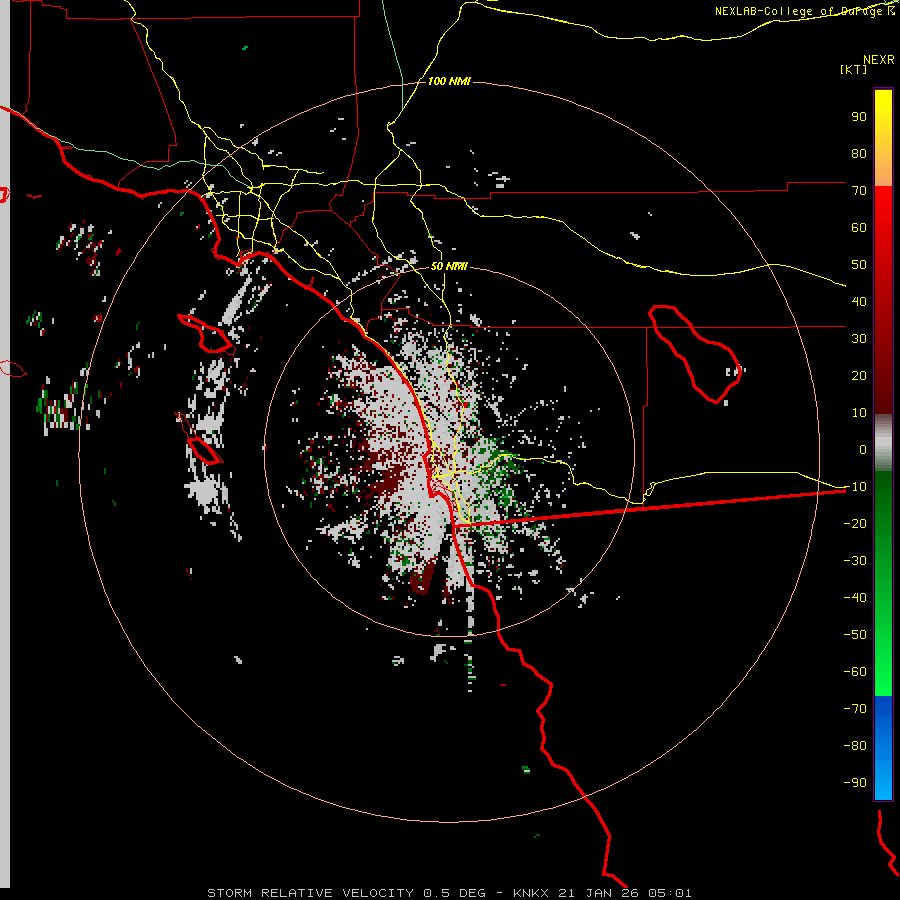The width and height of the screenshot is (900, 900).
Task: Click the 40 value on velocity scale
Action: [859, 301]
